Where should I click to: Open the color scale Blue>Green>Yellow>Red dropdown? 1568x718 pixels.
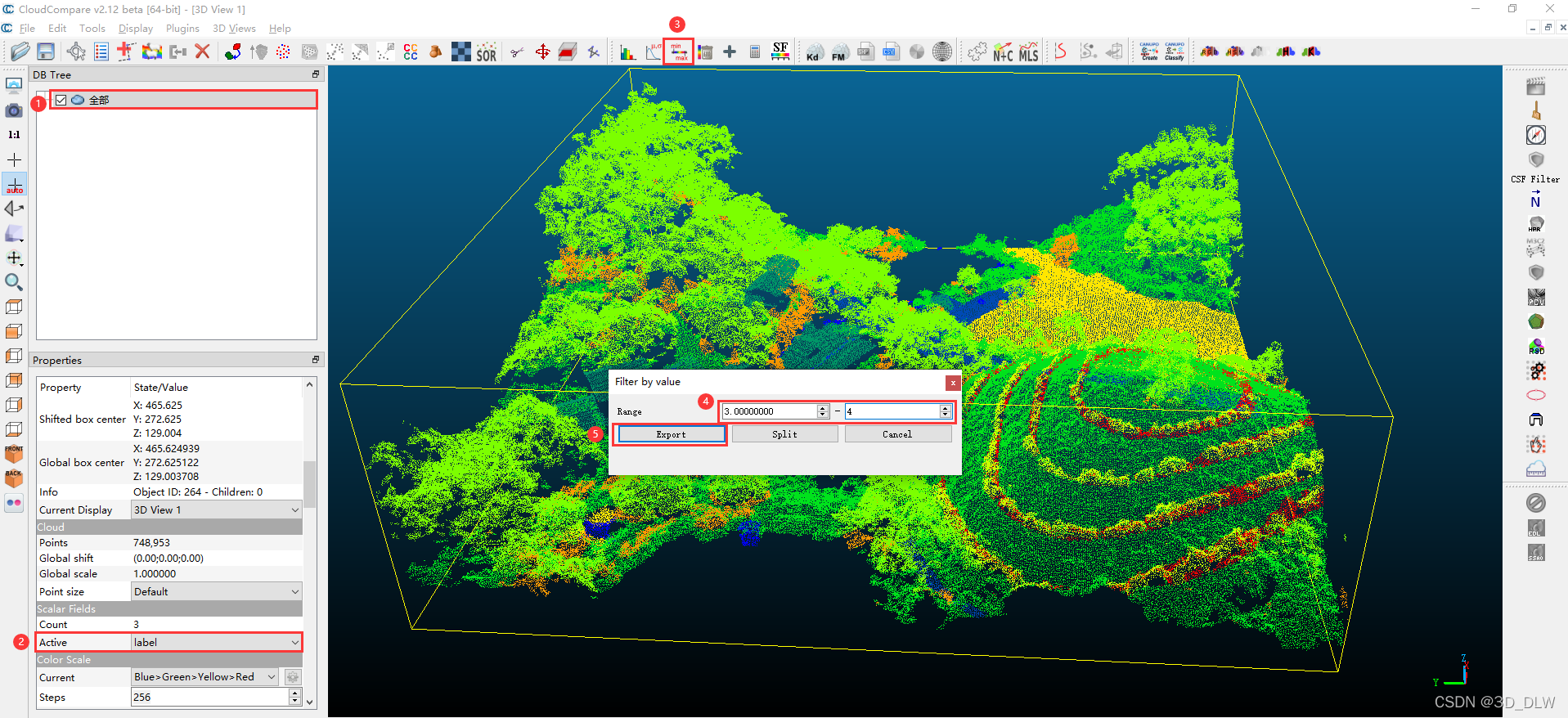[x=205, y=677]
